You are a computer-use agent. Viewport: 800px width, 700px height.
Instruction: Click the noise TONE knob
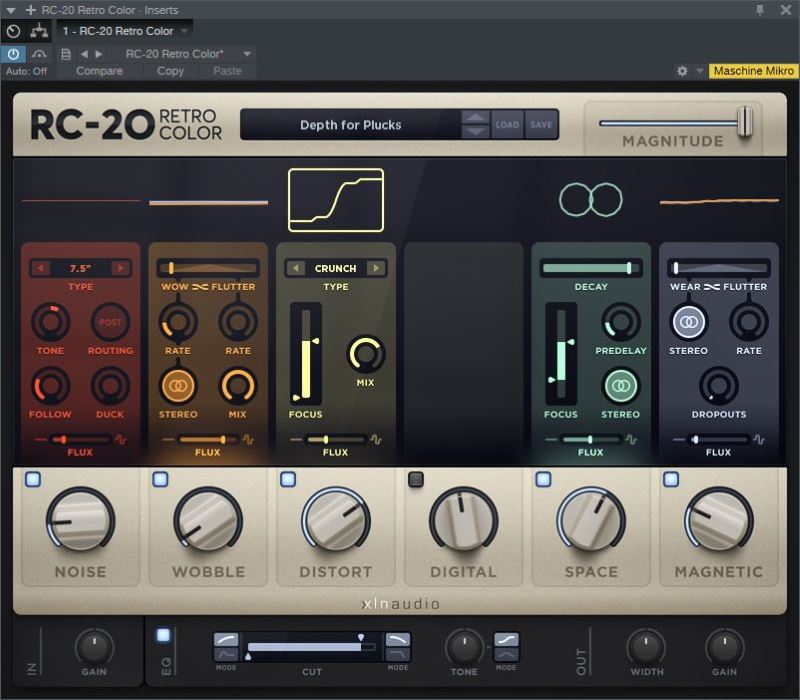(51, 322)
